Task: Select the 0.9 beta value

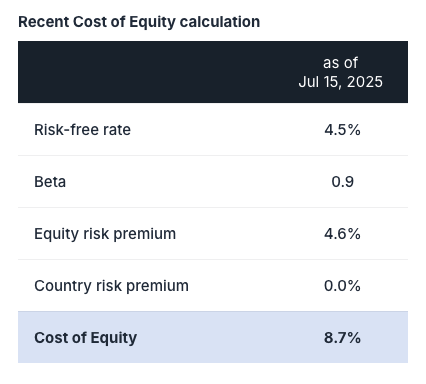Action: click(342, 182)
